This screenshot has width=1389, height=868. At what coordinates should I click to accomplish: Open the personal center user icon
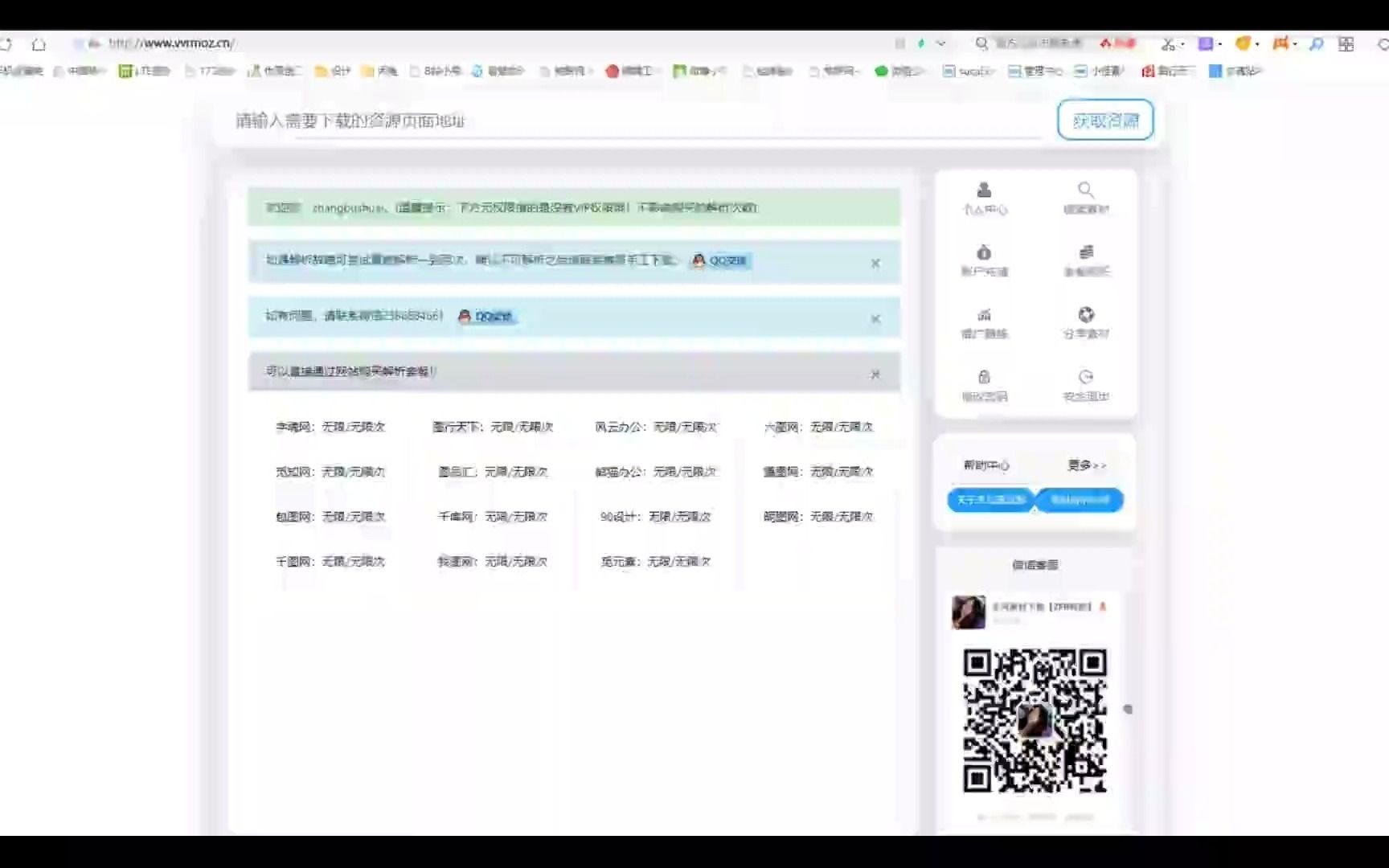(x=984, y=190)
